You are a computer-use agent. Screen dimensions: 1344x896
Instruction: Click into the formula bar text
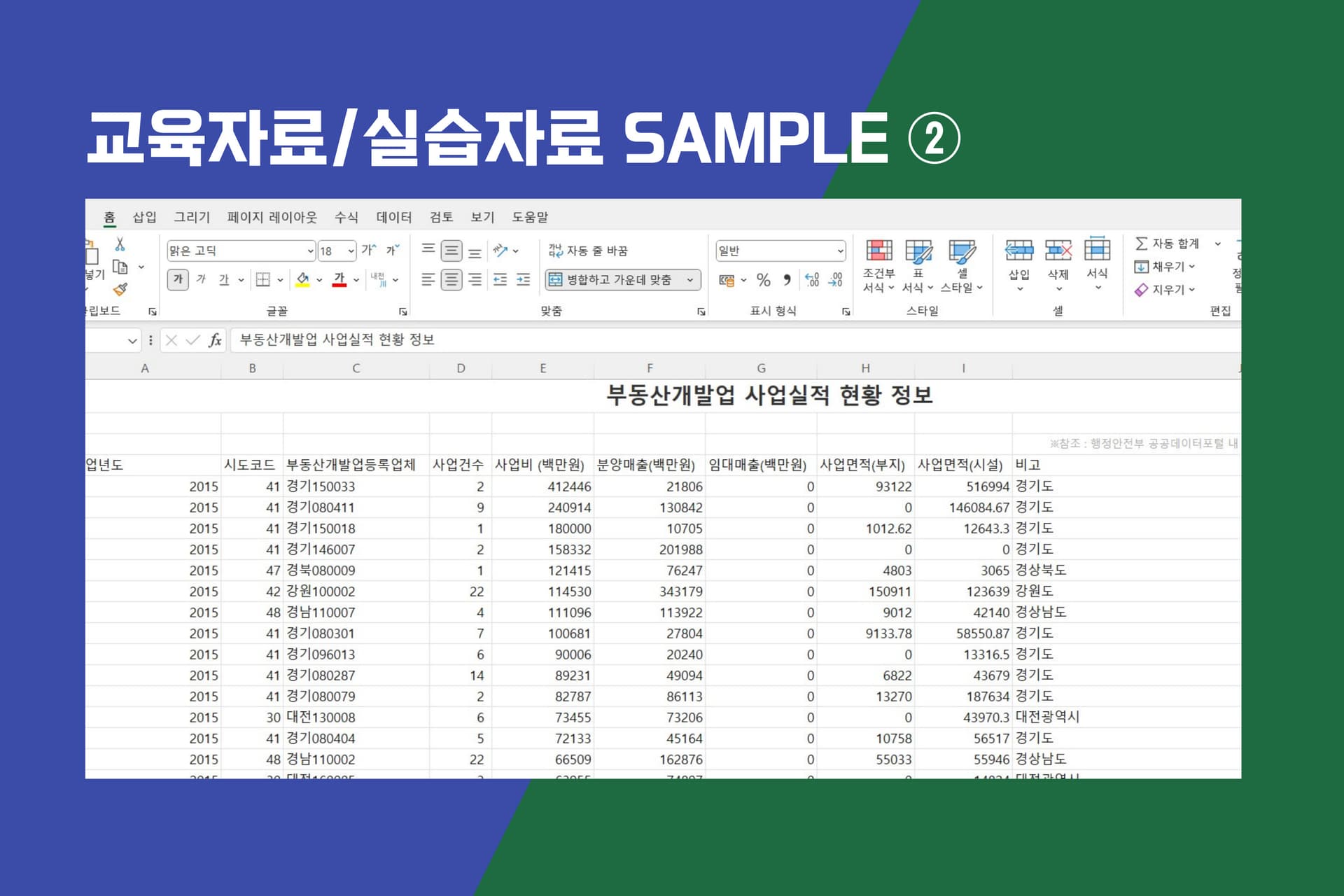click(x=337, y=340)
